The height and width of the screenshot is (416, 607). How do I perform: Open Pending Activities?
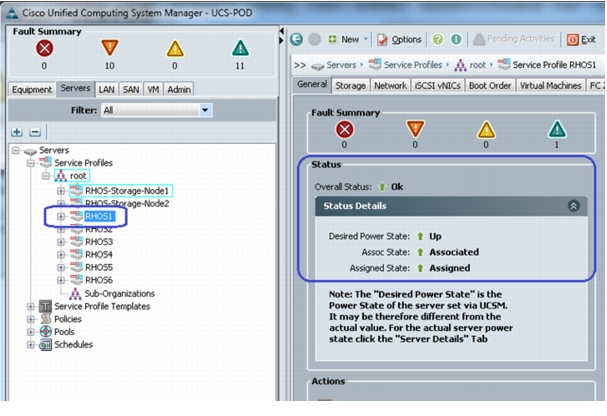(514, 39)
